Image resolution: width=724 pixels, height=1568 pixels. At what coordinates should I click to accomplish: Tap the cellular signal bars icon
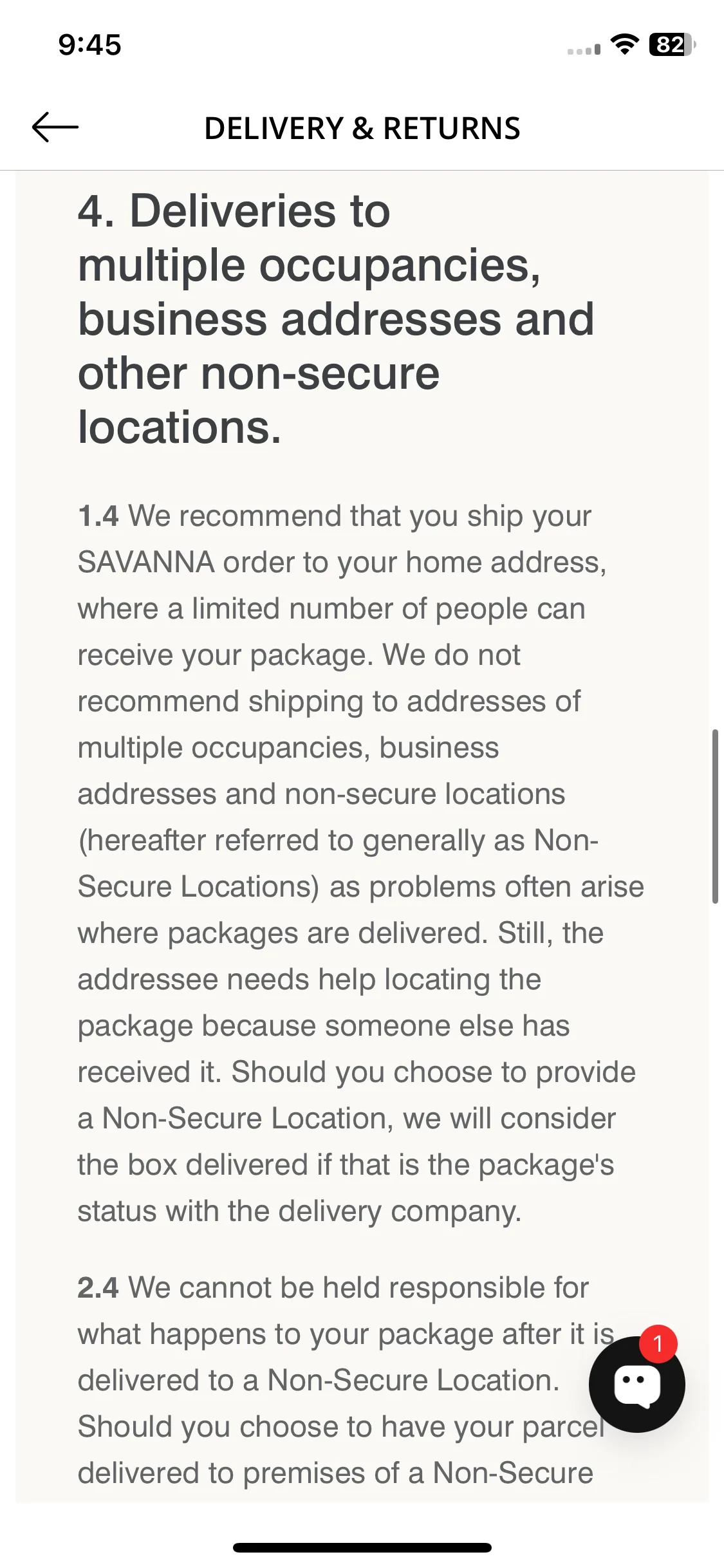coord(584,50)
